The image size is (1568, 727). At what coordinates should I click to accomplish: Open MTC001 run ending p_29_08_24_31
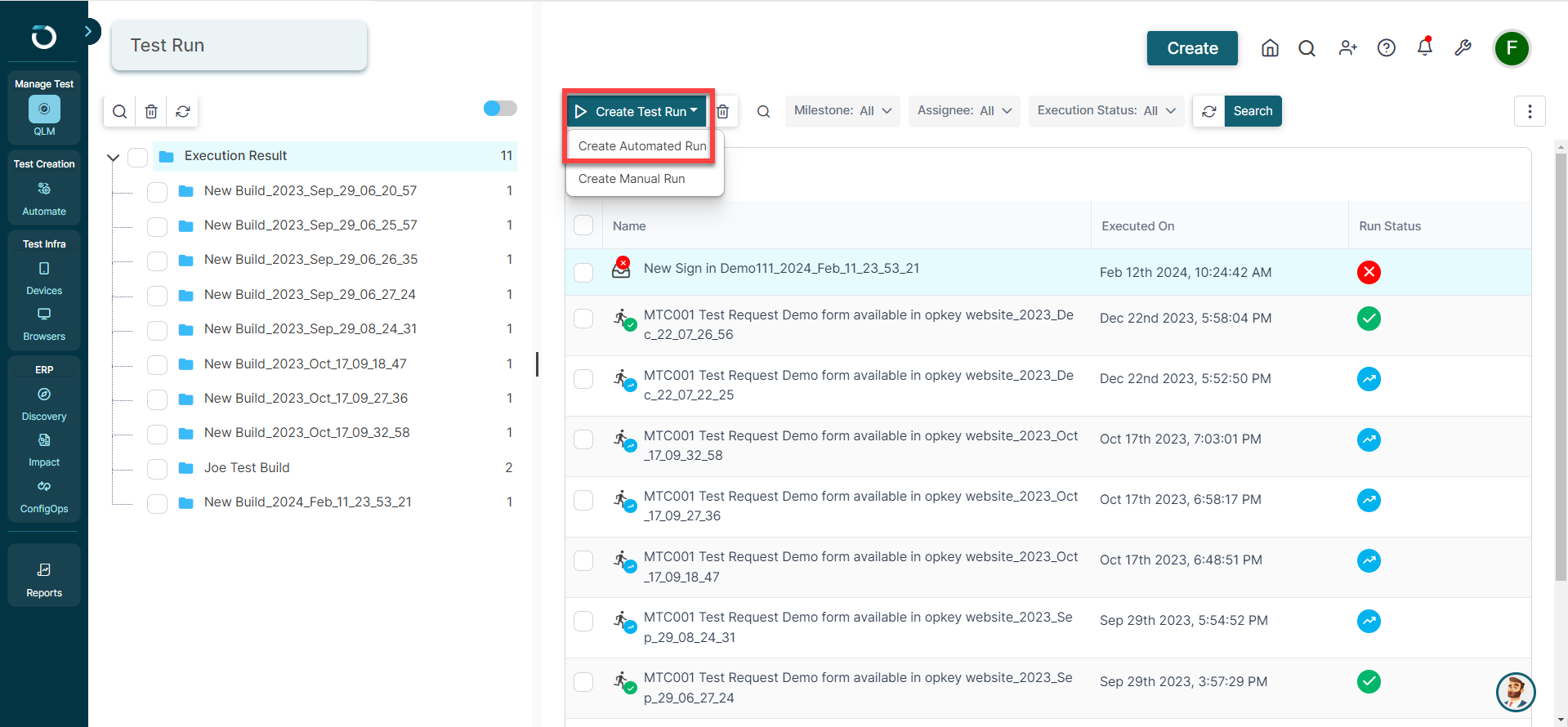coord(858,627)
